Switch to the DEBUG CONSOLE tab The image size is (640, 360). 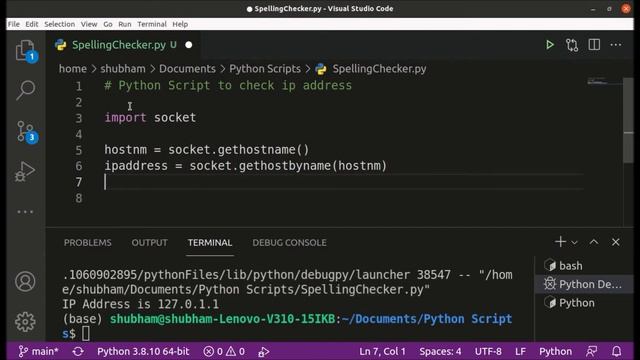[289, 242]
